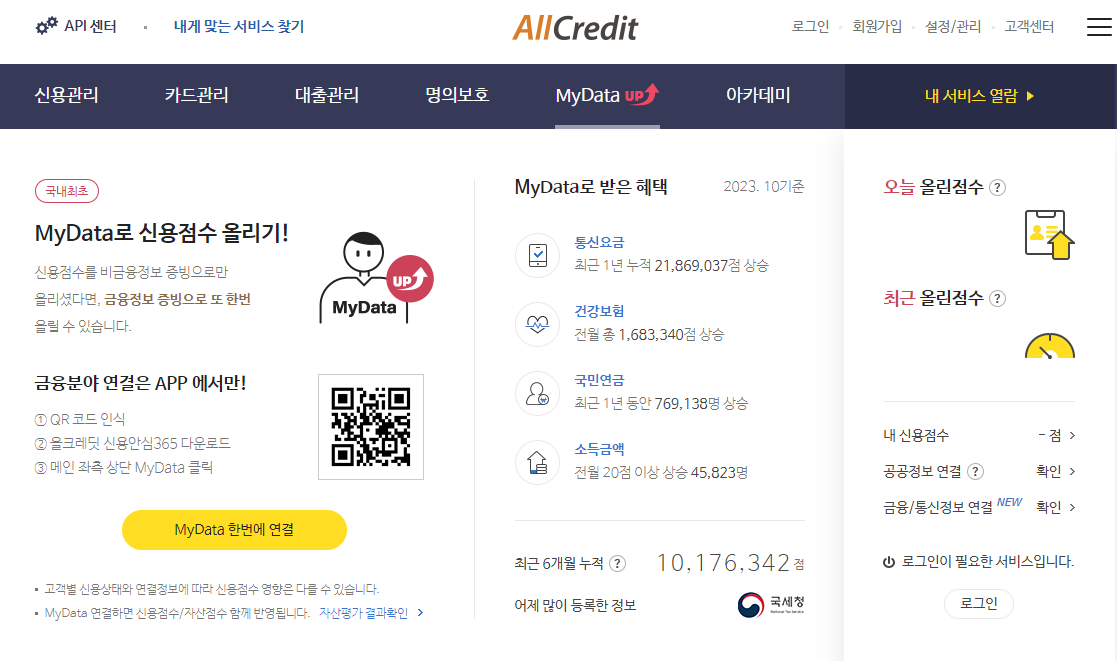Click NEW badge by 금융/통신정보 연결
1117x661 pixels.
point(1009,502)
